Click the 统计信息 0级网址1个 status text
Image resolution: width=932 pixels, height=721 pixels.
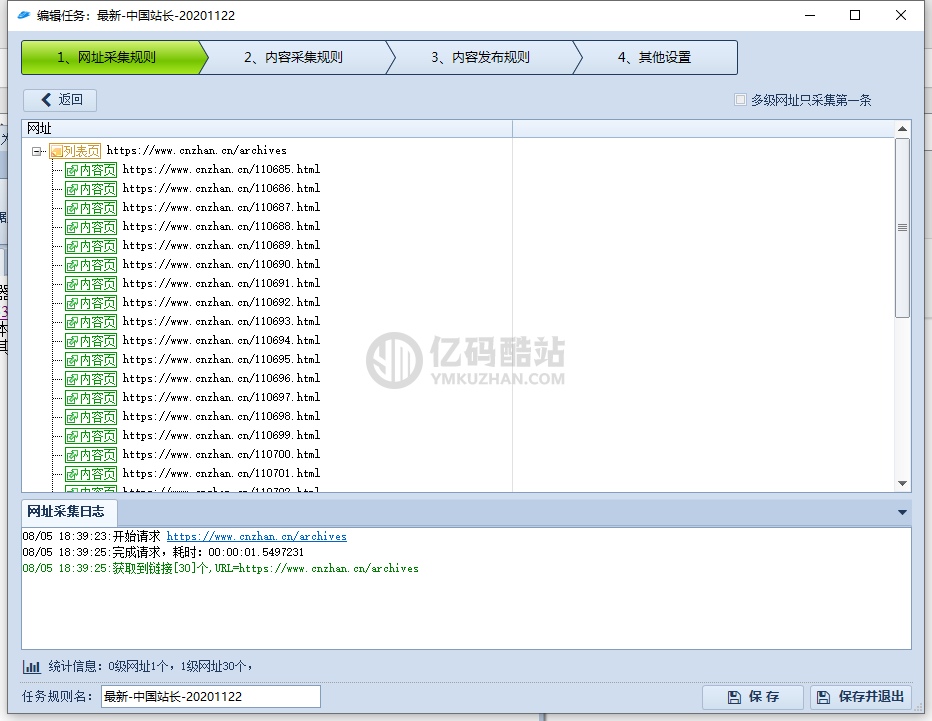[x=150, y=666]
